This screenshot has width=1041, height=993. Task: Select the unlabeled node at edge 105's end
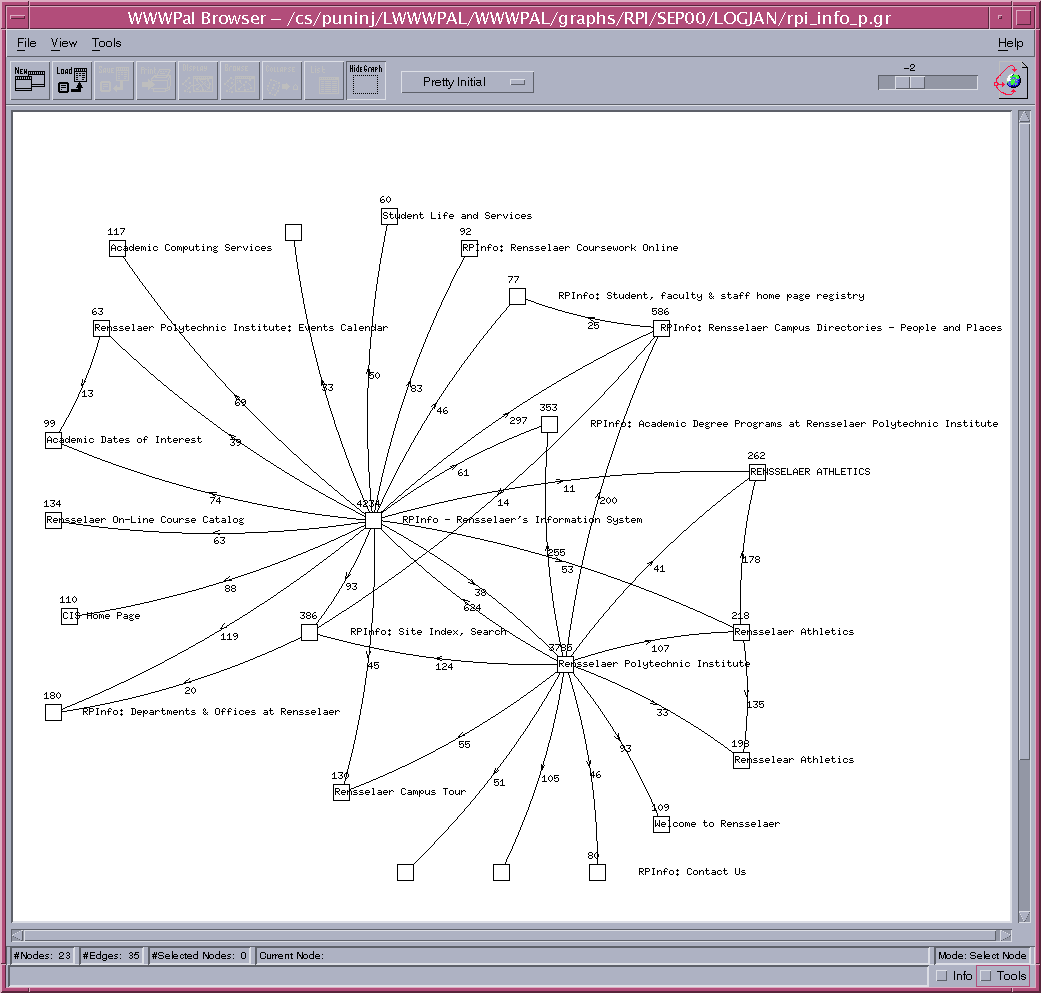click(501, 872)
